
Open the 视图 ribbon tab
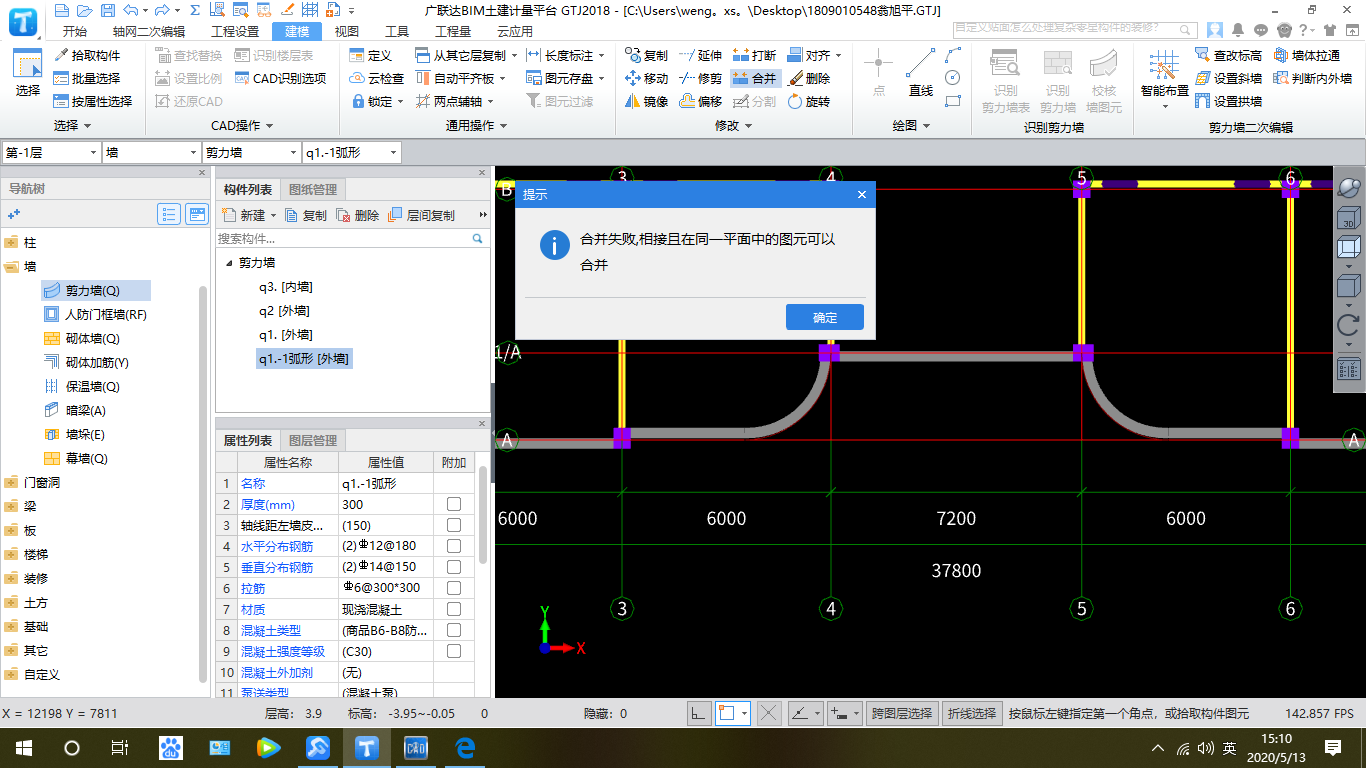click(x=346, y=31)
